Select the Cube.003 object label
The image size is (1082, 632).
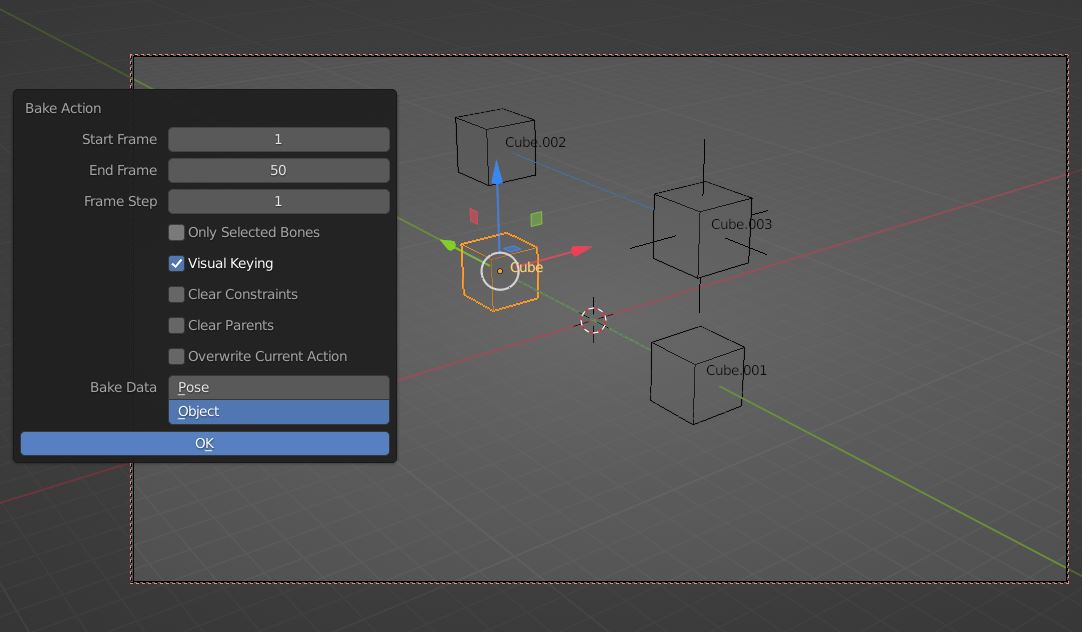coord(742,224)
